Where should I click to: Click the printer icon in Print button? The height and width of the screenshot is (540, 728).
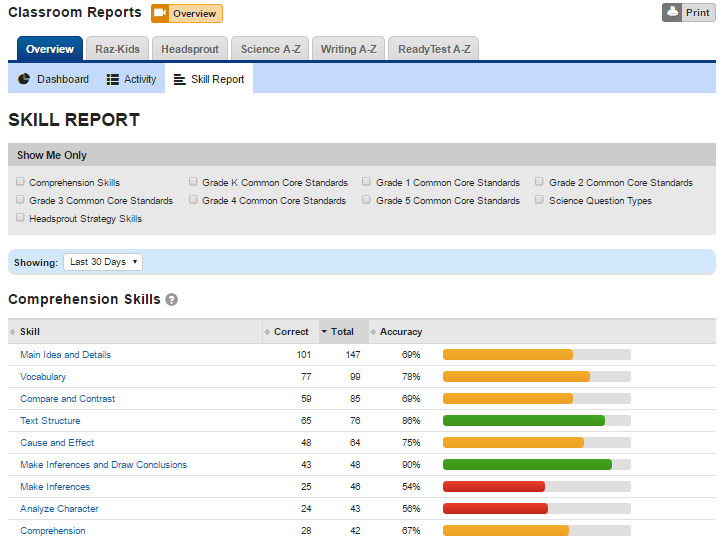pos(672,12)
